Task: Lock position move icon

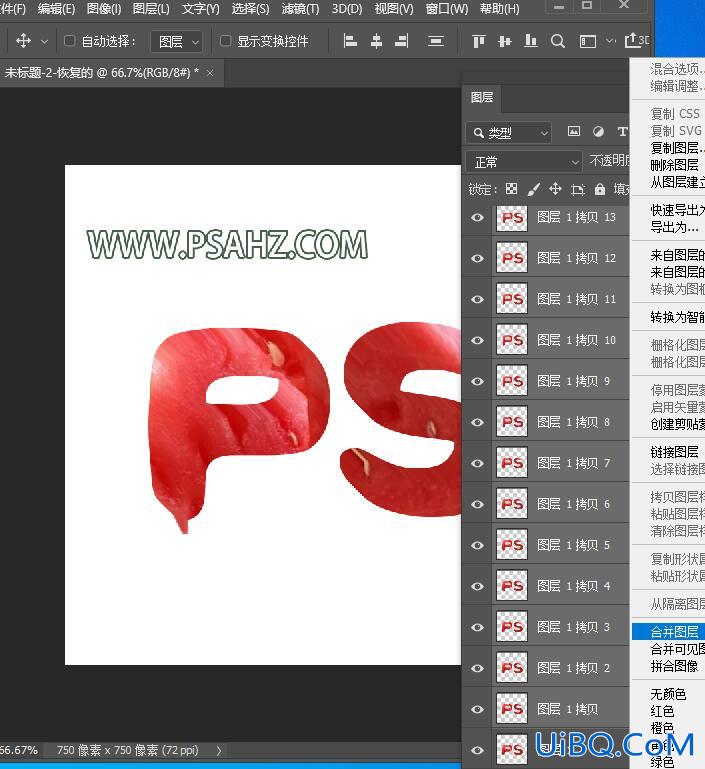Action: click(555, 189)
